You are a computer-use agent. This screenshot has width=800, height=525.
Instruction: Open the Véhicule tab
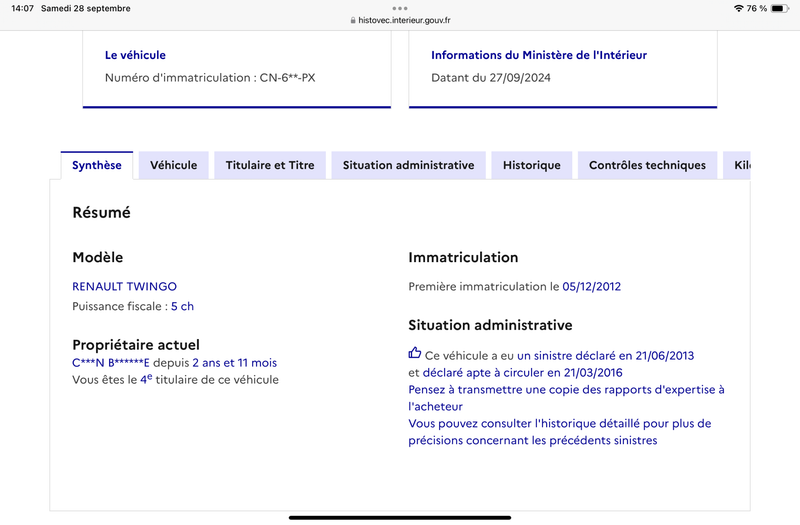point(173,165)
